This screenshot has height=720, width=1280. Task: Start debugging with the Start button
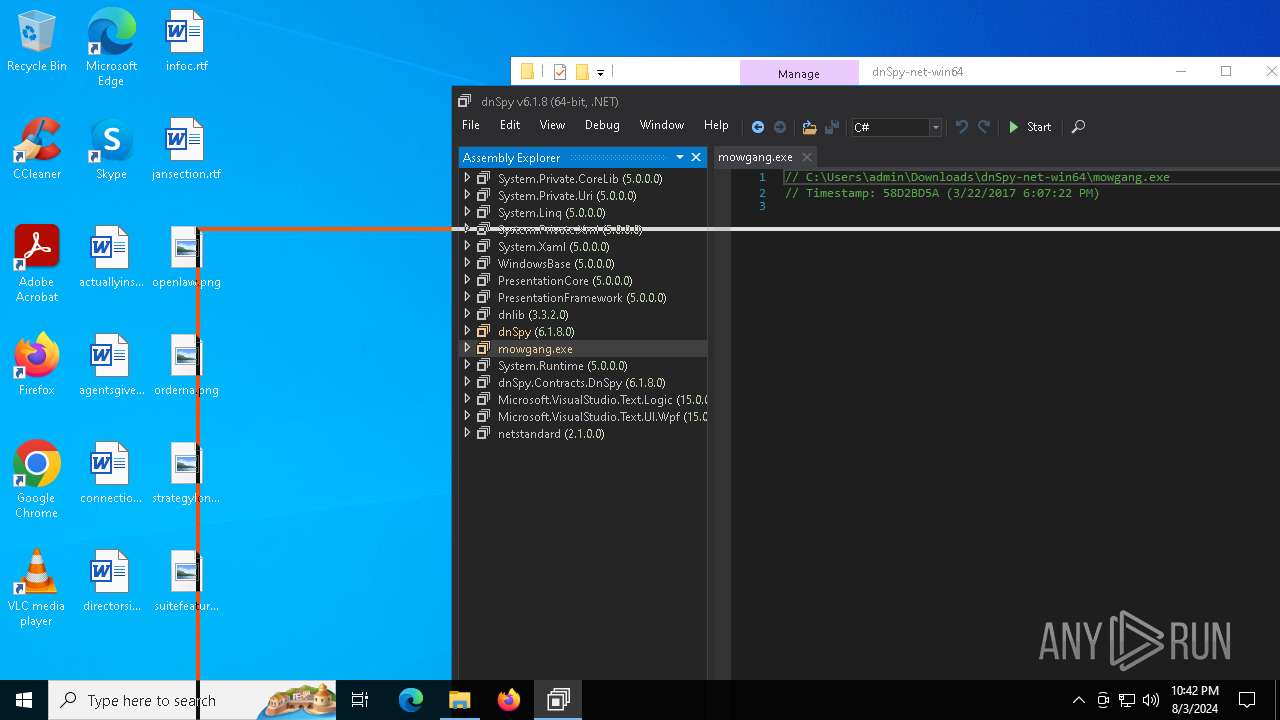point(1029,127)
